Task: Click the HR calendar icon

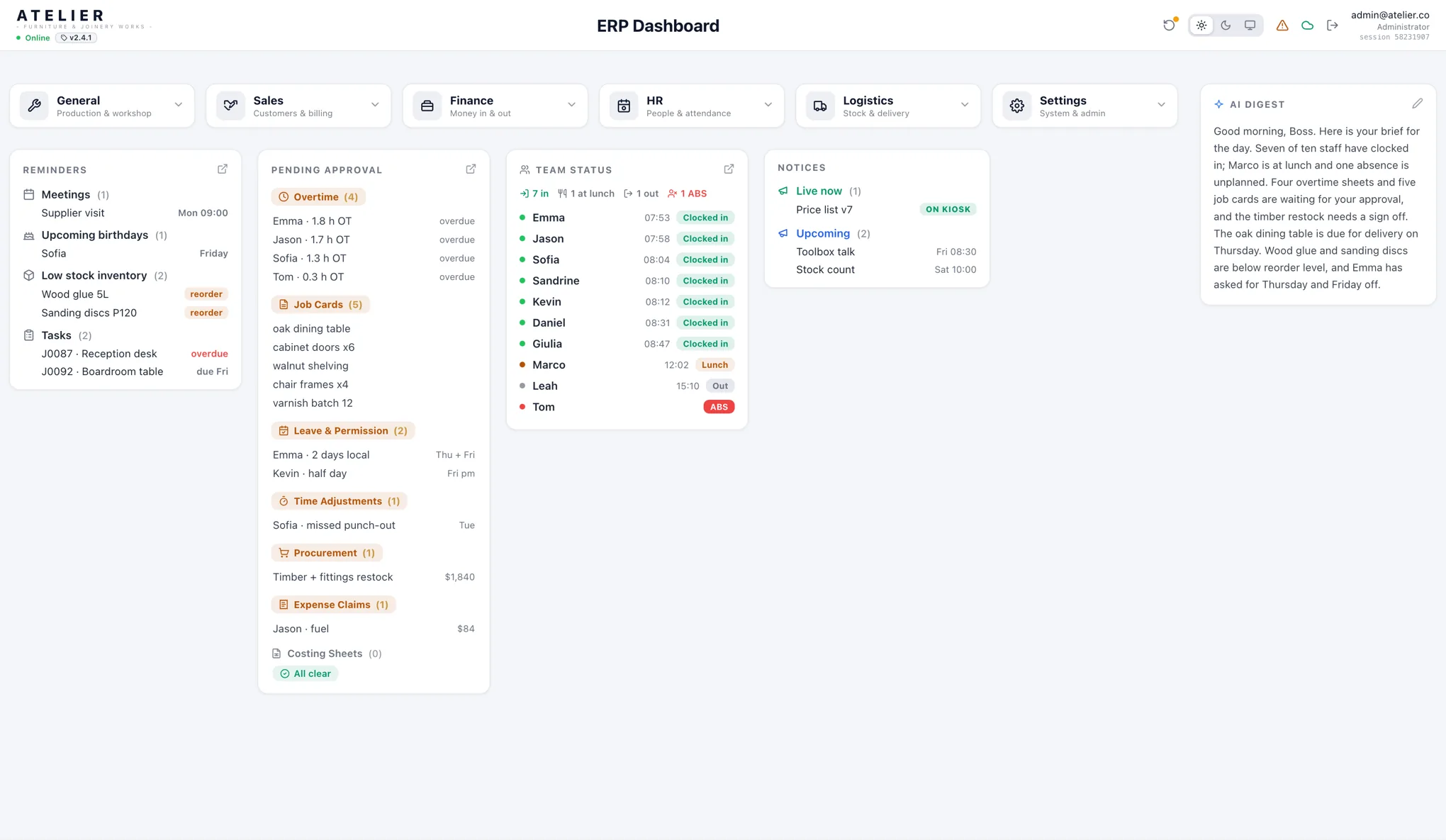Action: click(624, 106)
